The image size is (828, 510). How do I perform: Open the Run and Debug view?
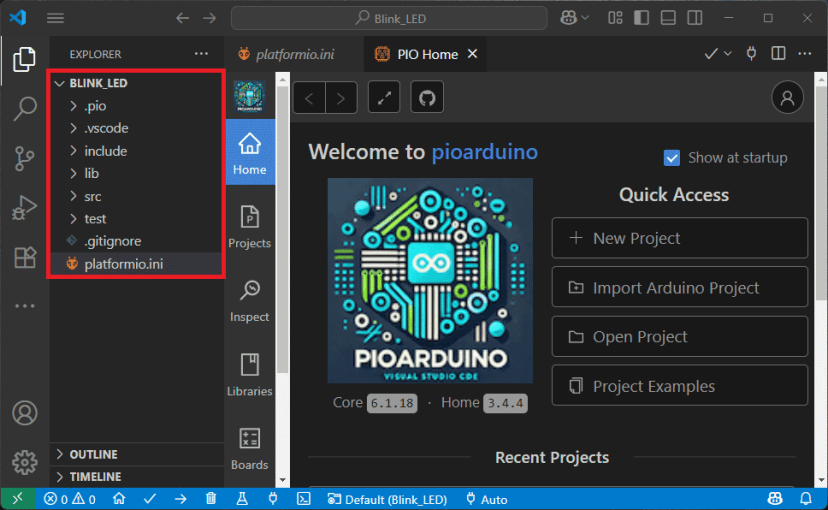24,207
